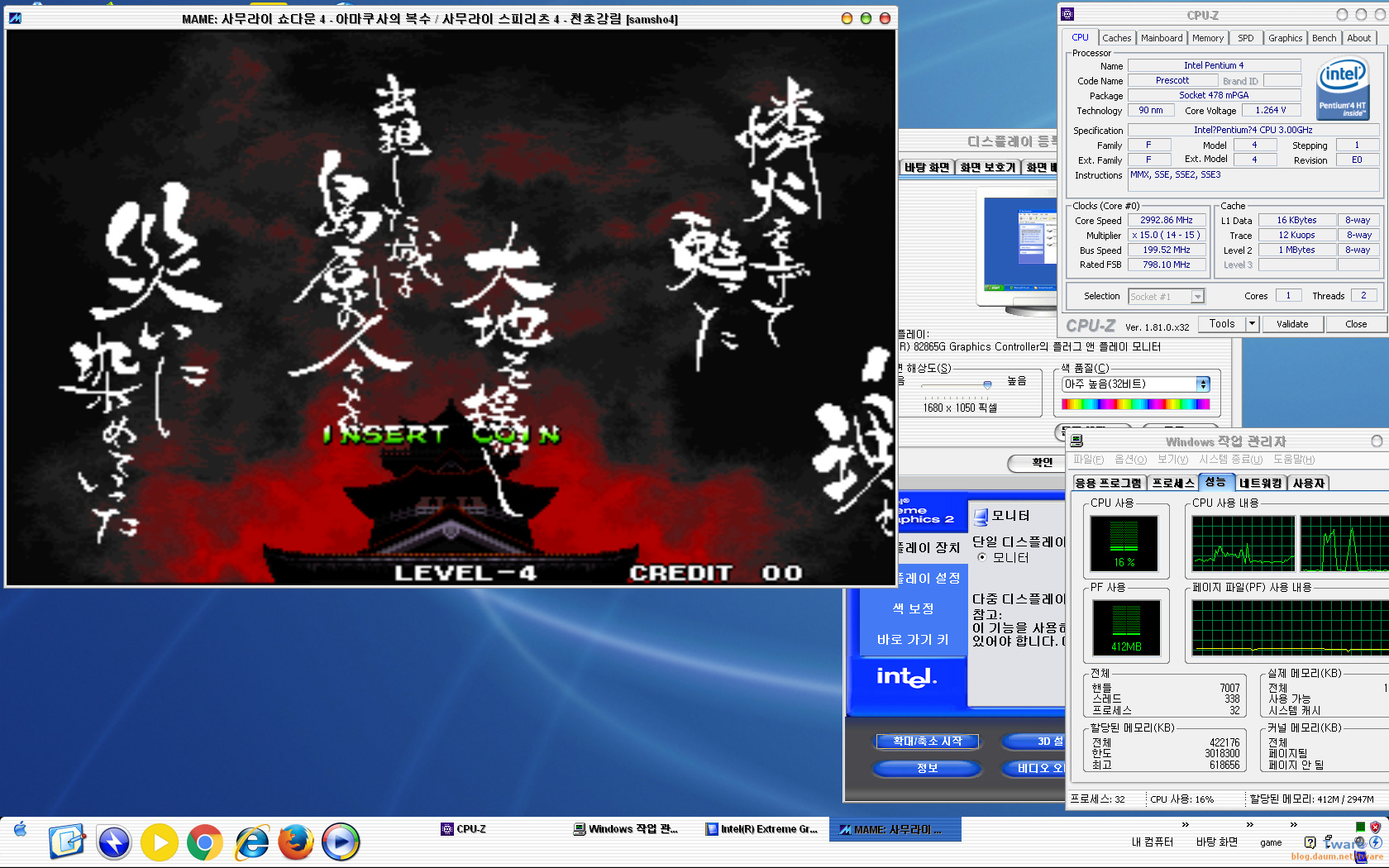Switch to the MAME taskbar item
The height and width of the screenshot is (868, 1389).
[x=895, y=828]
